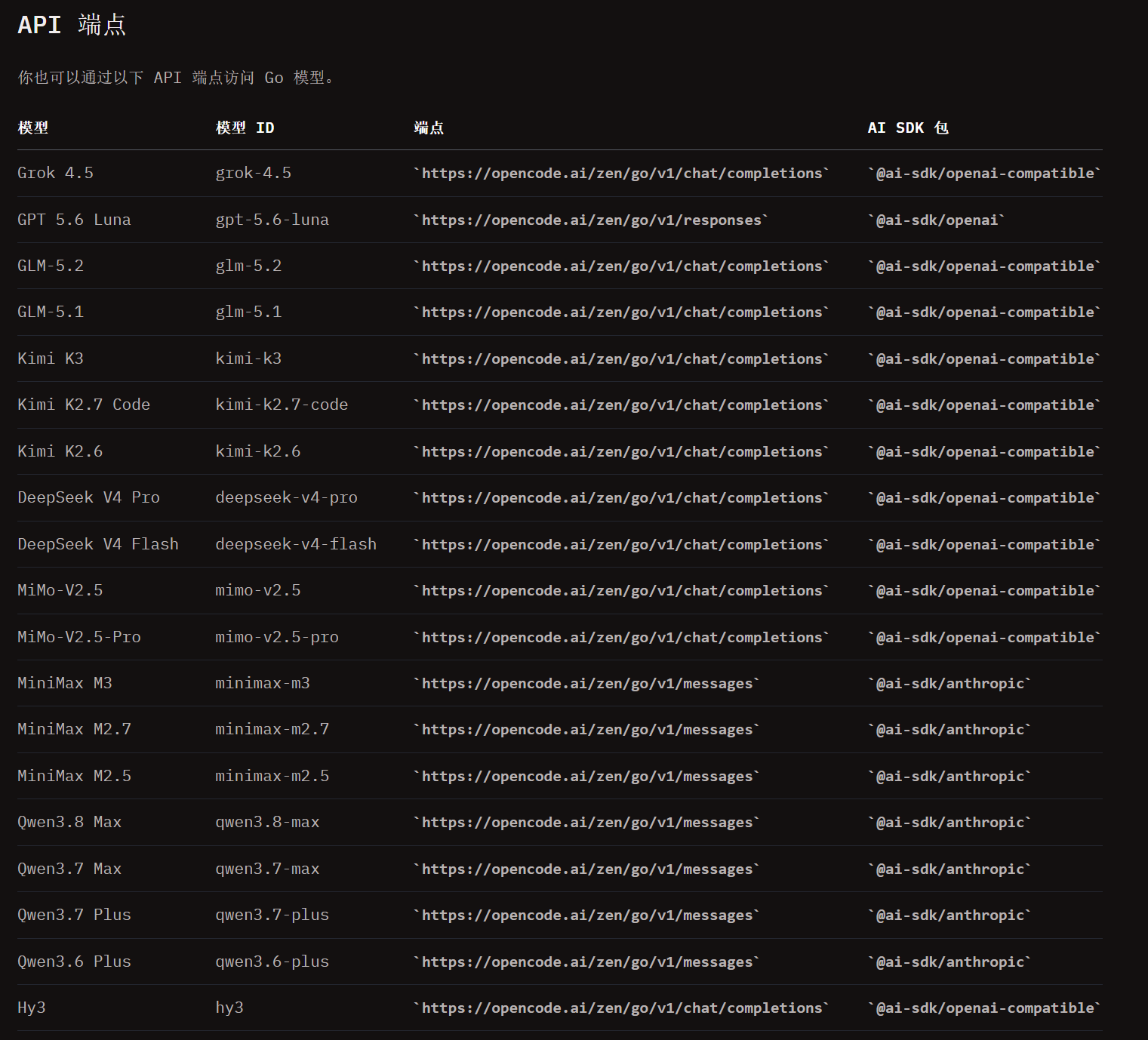Click the "@ai-sdk/anthropic" package for MiniMax M3
Viewport: 1148px width, 1040px height.
(949, 683)
